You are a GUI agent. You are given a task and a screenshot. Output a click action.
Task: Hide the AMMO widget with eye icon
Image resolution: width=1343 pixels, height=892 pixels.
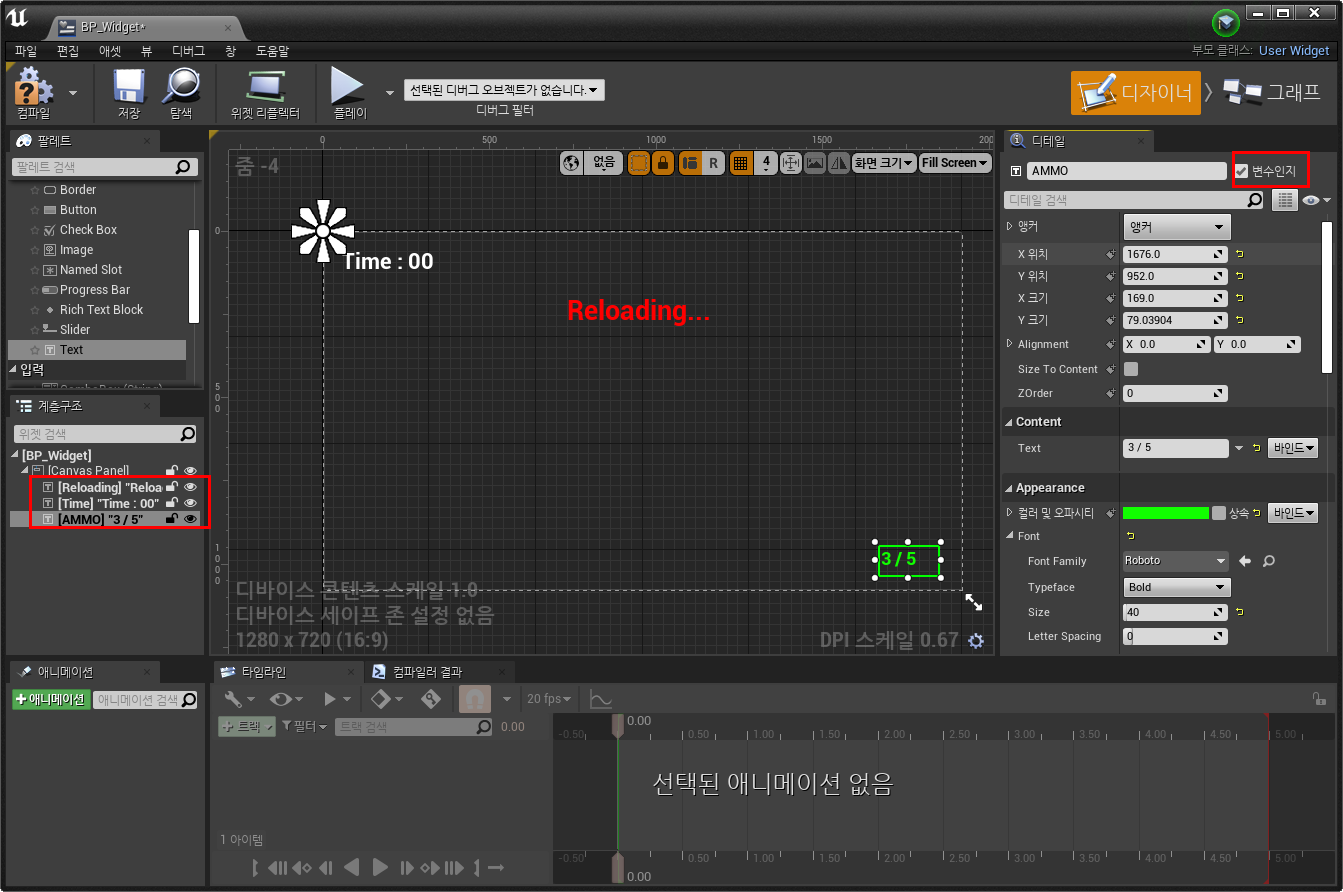point(190,519)
